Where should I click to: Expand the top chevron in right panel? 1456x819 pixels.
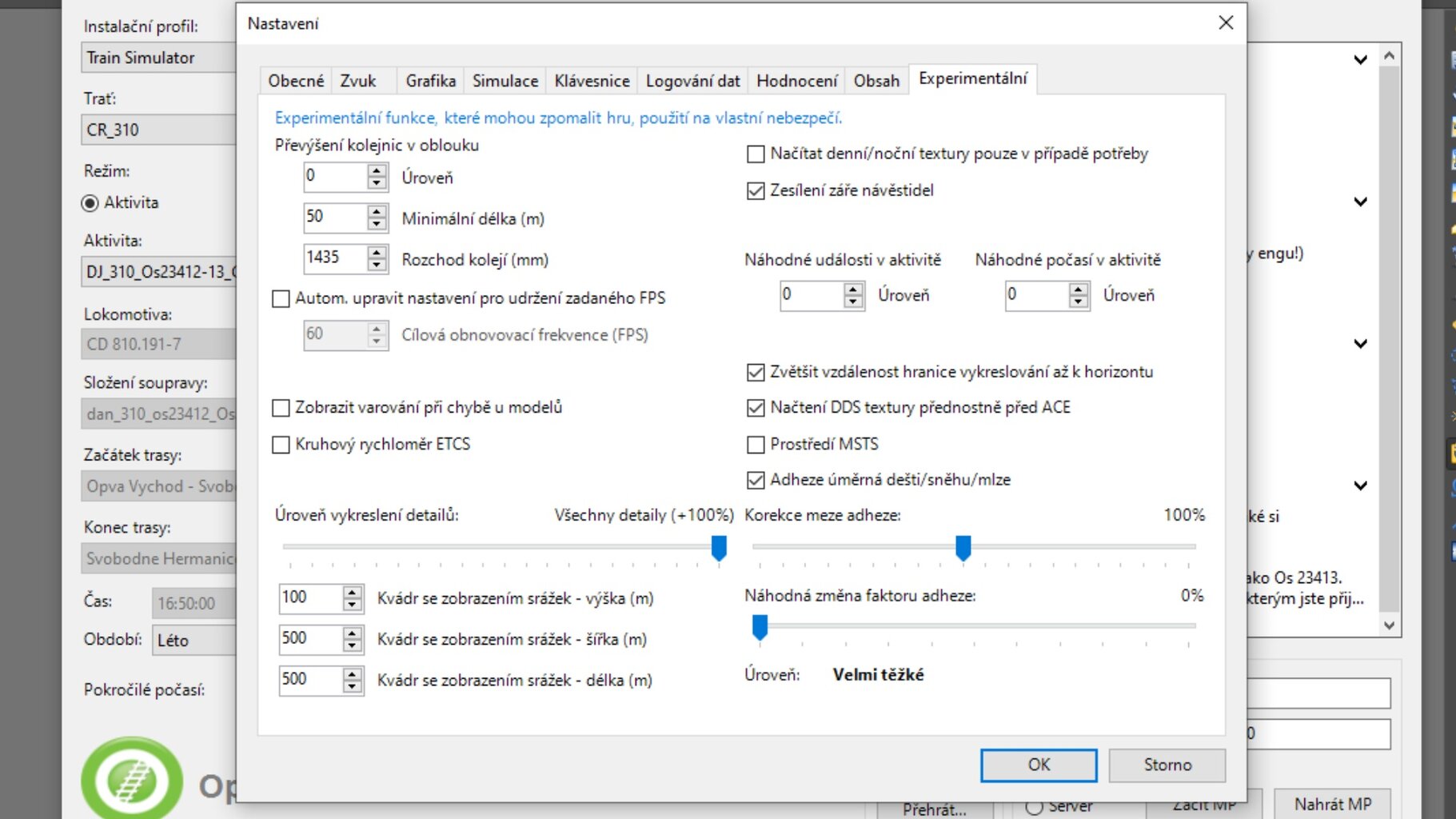click(x=1360, y=60)
